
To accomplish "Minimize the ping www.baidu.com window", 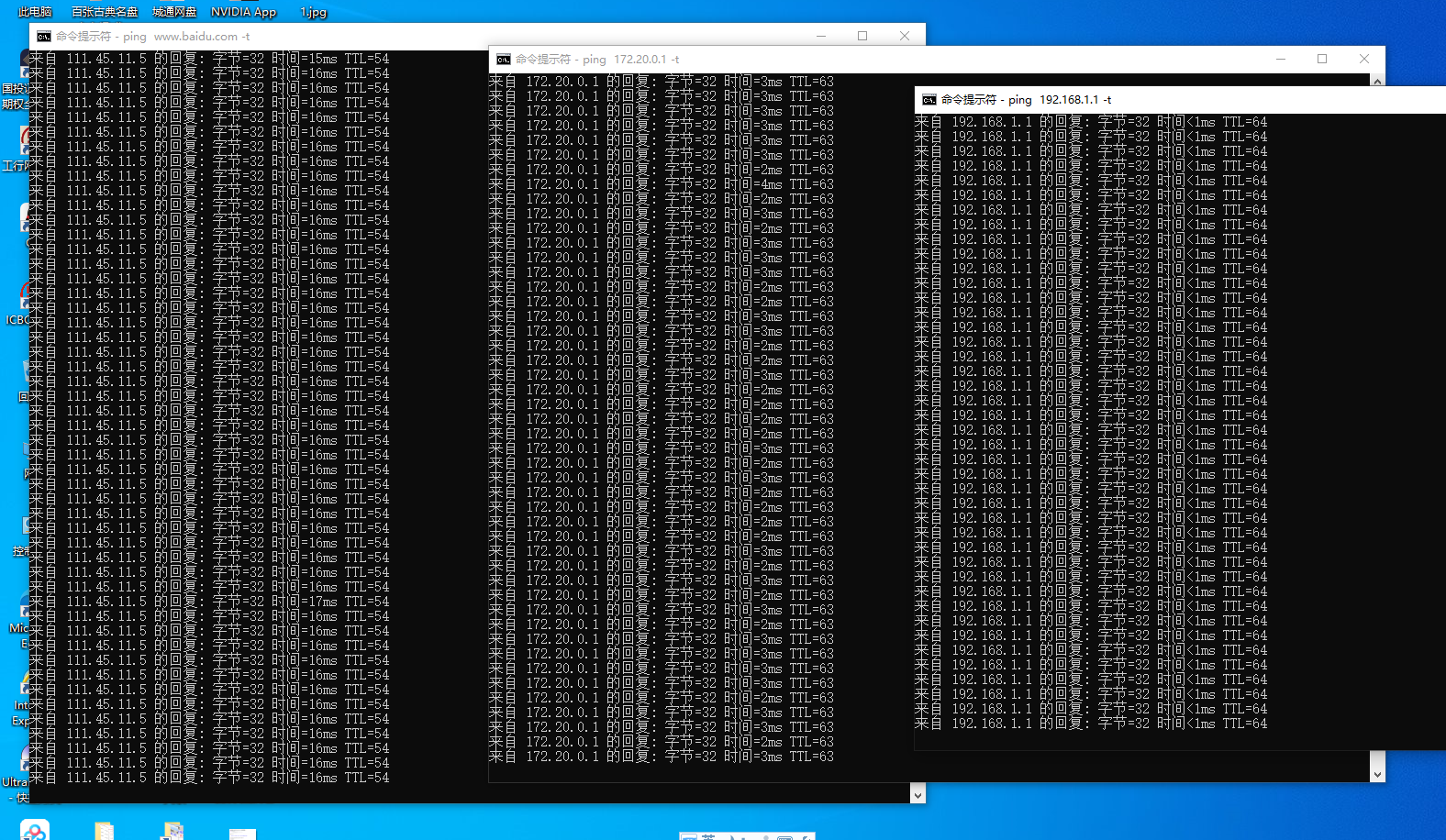I will (x=821, y=36).
